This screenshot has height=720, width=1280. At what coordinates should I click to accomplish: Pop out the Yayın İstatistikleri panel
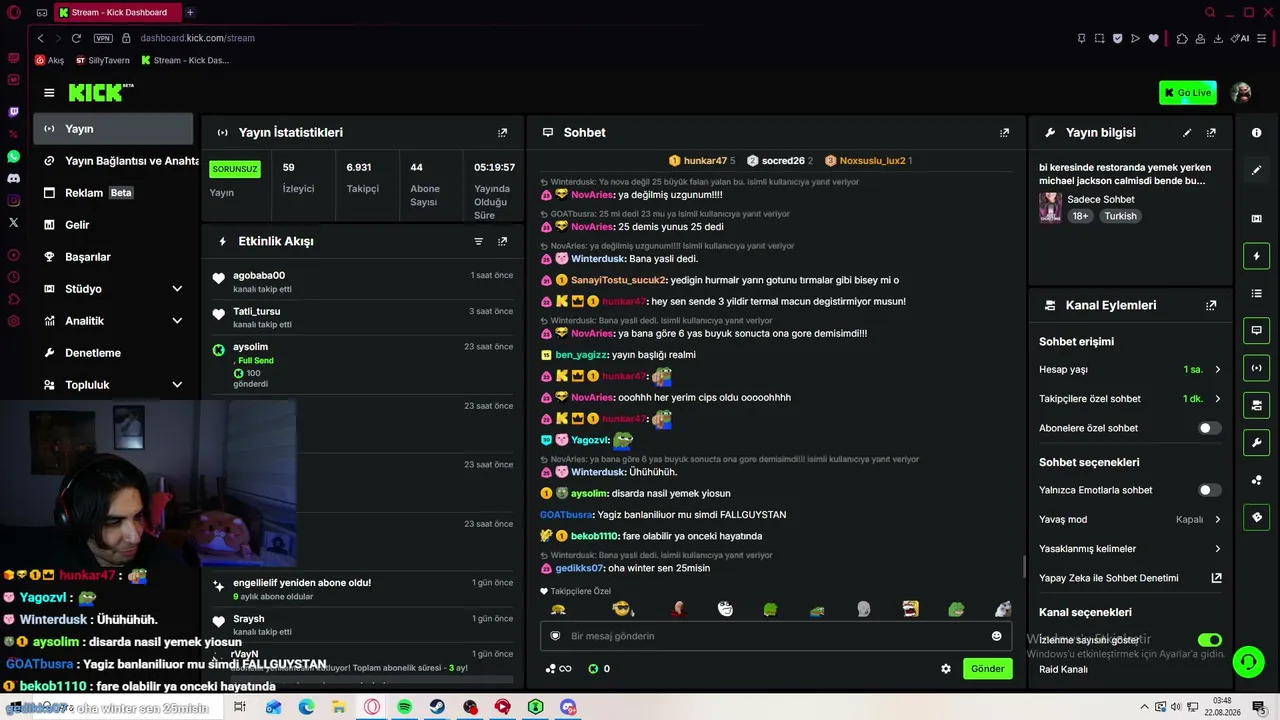[502, 133]
